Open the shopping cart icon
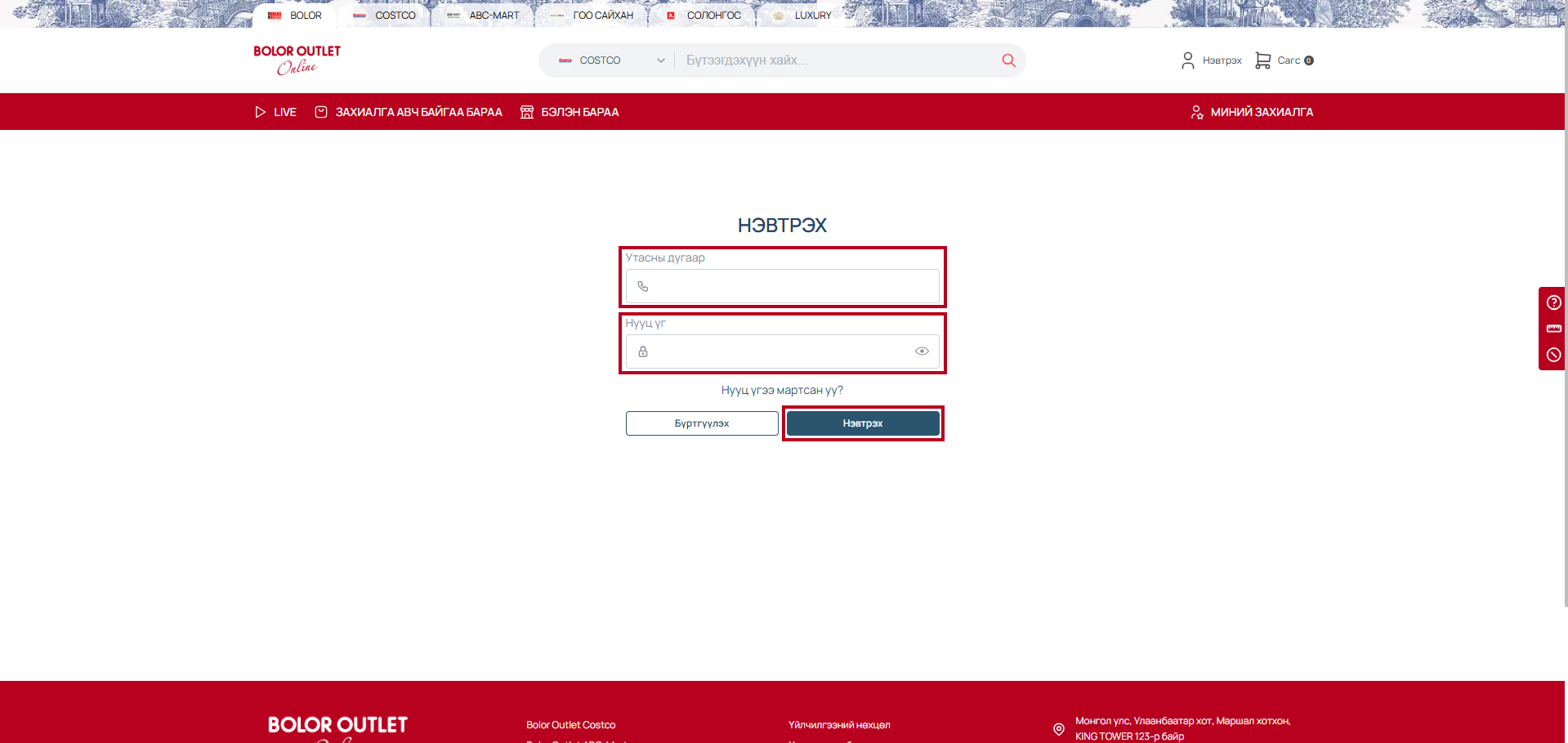The image size is (1568, 743). (x=1262, y=60)
